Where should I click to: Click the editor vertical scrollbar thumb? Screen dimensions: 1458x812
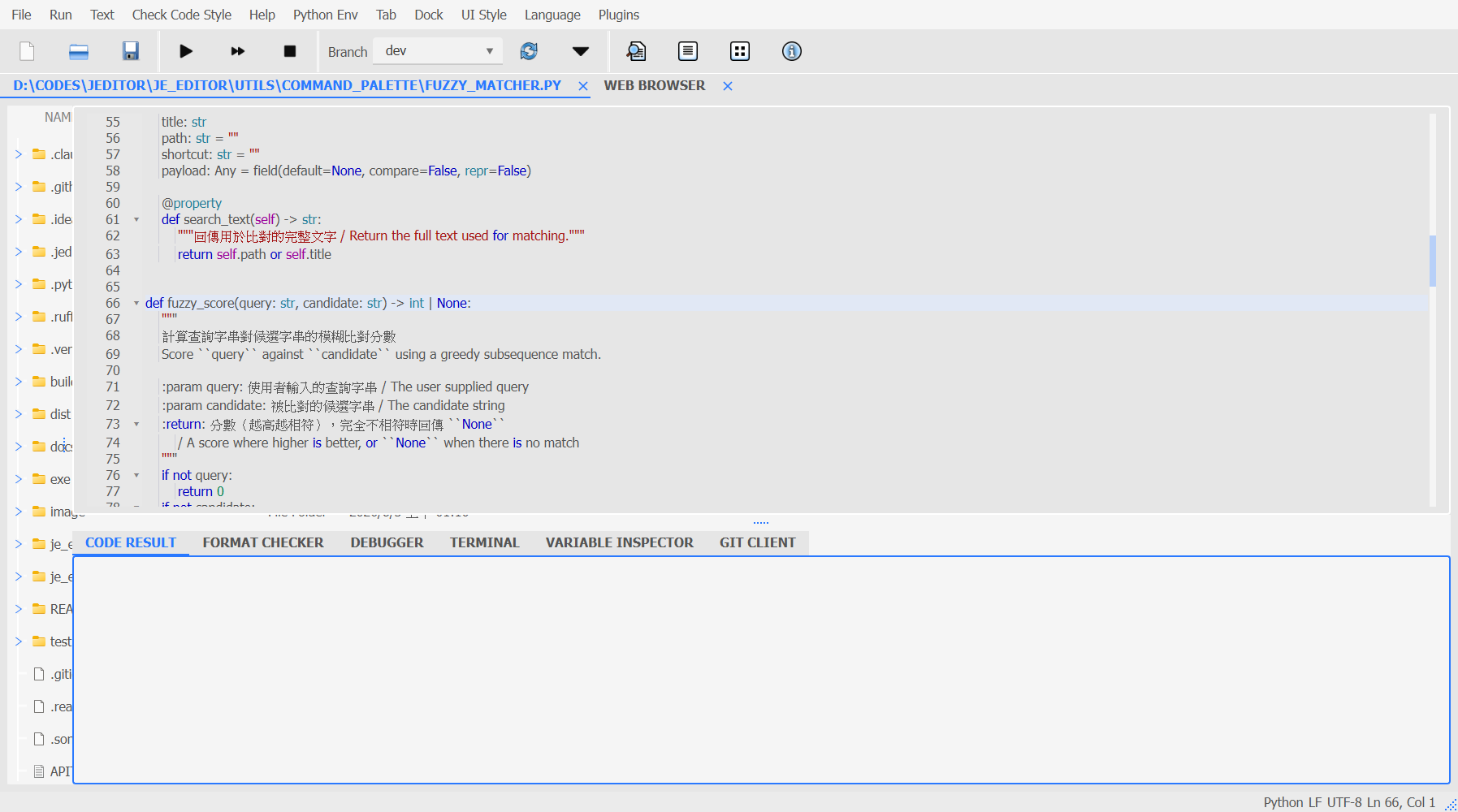click(x=1433, y=261)
